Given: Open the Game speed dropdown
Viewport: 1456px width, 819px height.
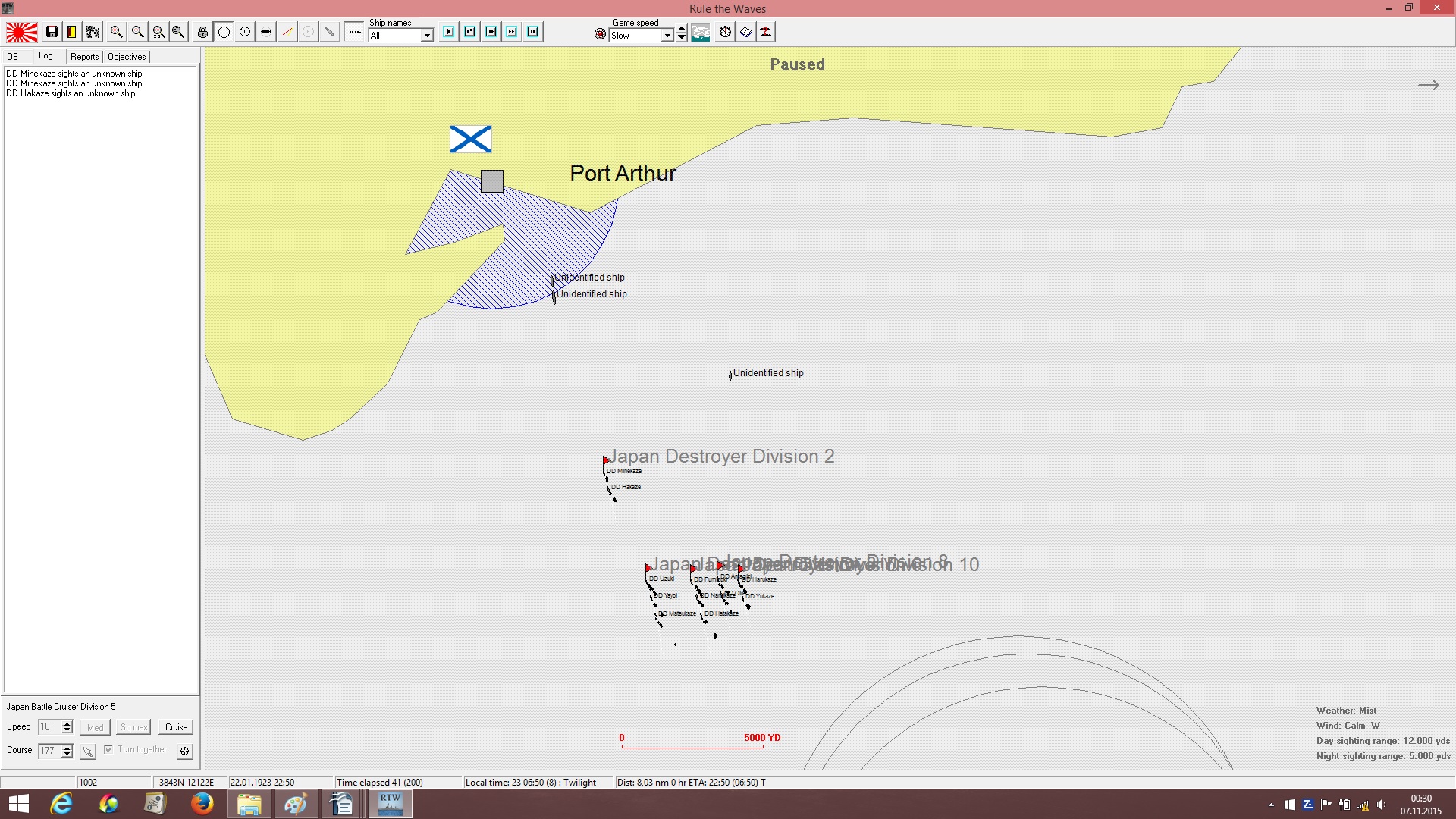Looking at the screenshot, I should click(x=667, y=36).
